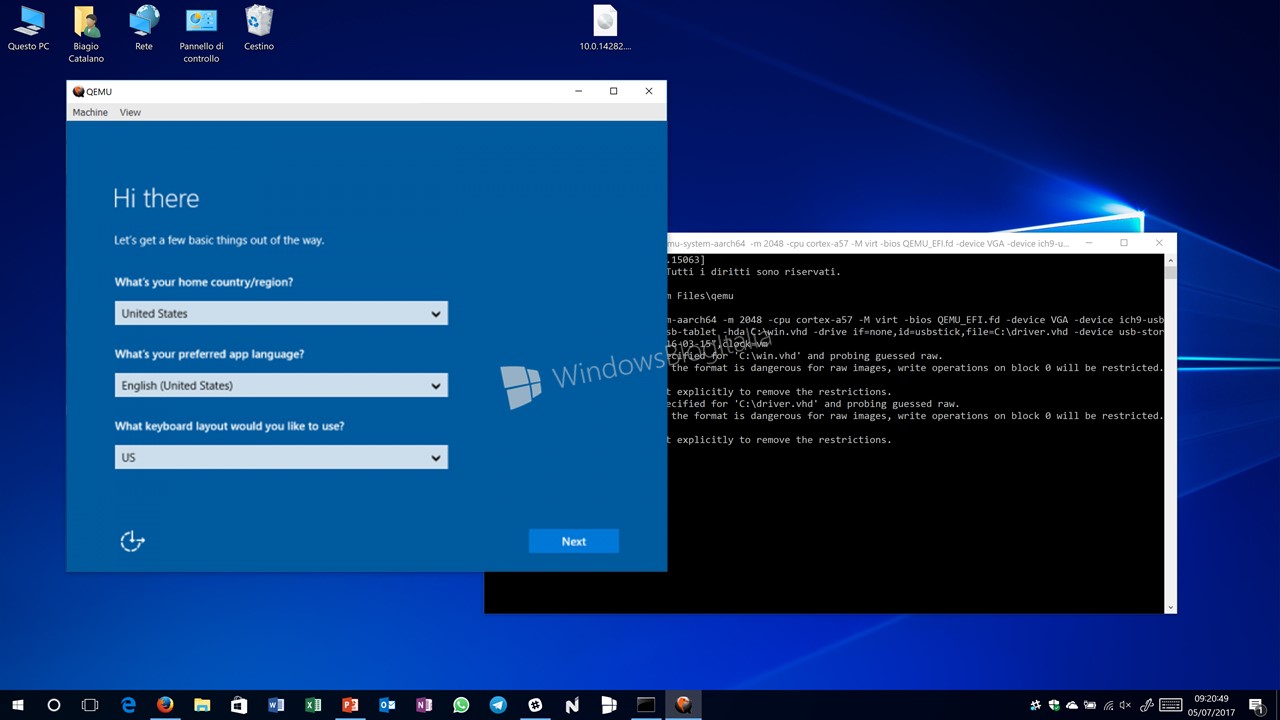1280x720 pixels.
Task: Launch Firefox from the taskbar
Action: [x=165, y=705]
